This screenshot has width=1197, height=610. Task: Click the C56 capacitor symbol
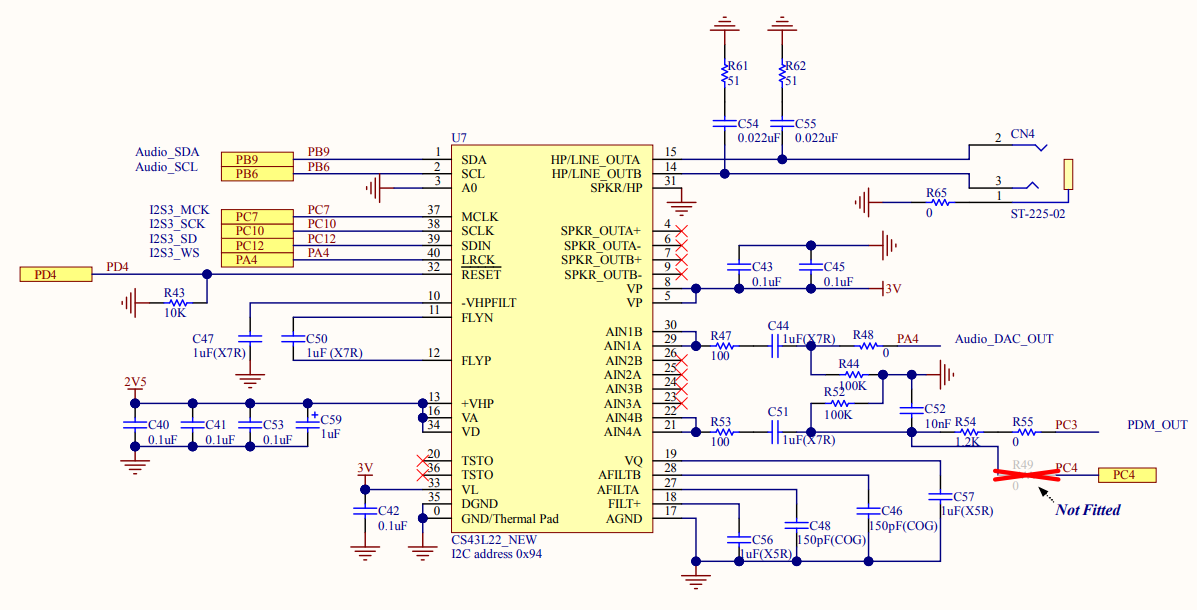point(739,539)
